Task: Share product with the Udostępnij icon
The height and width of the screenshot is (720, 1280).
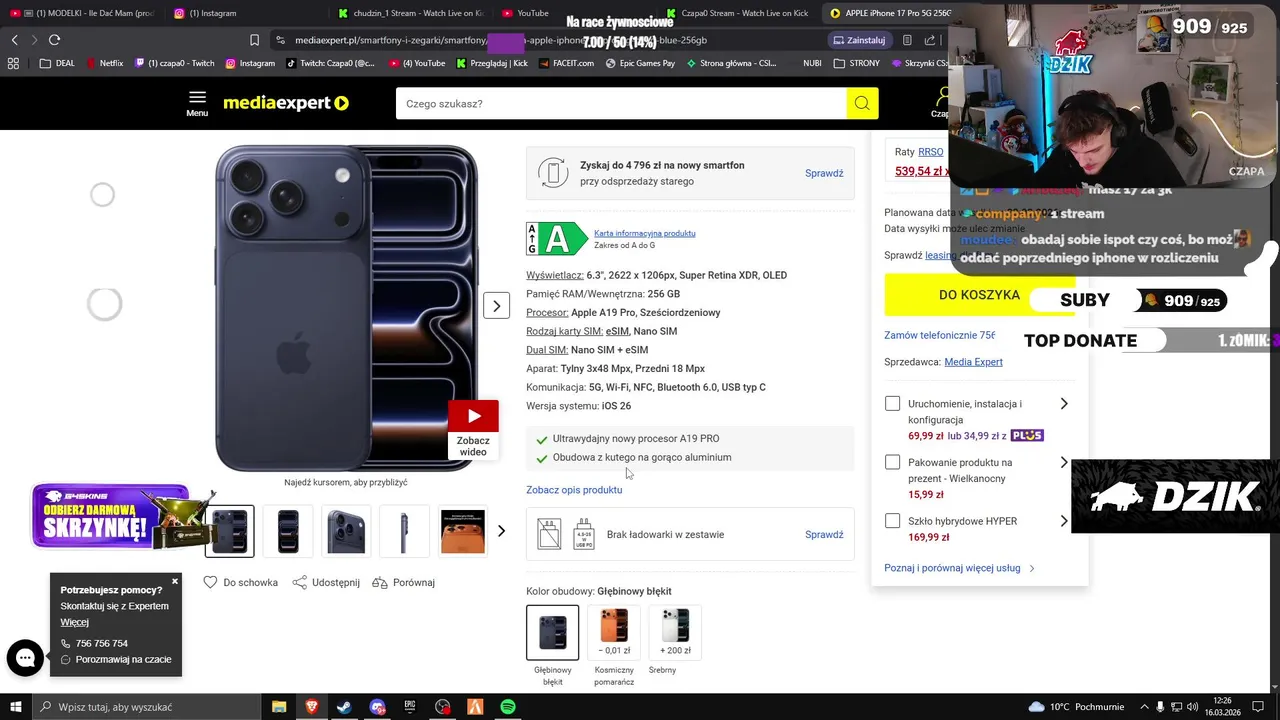Action: (326, 582)
